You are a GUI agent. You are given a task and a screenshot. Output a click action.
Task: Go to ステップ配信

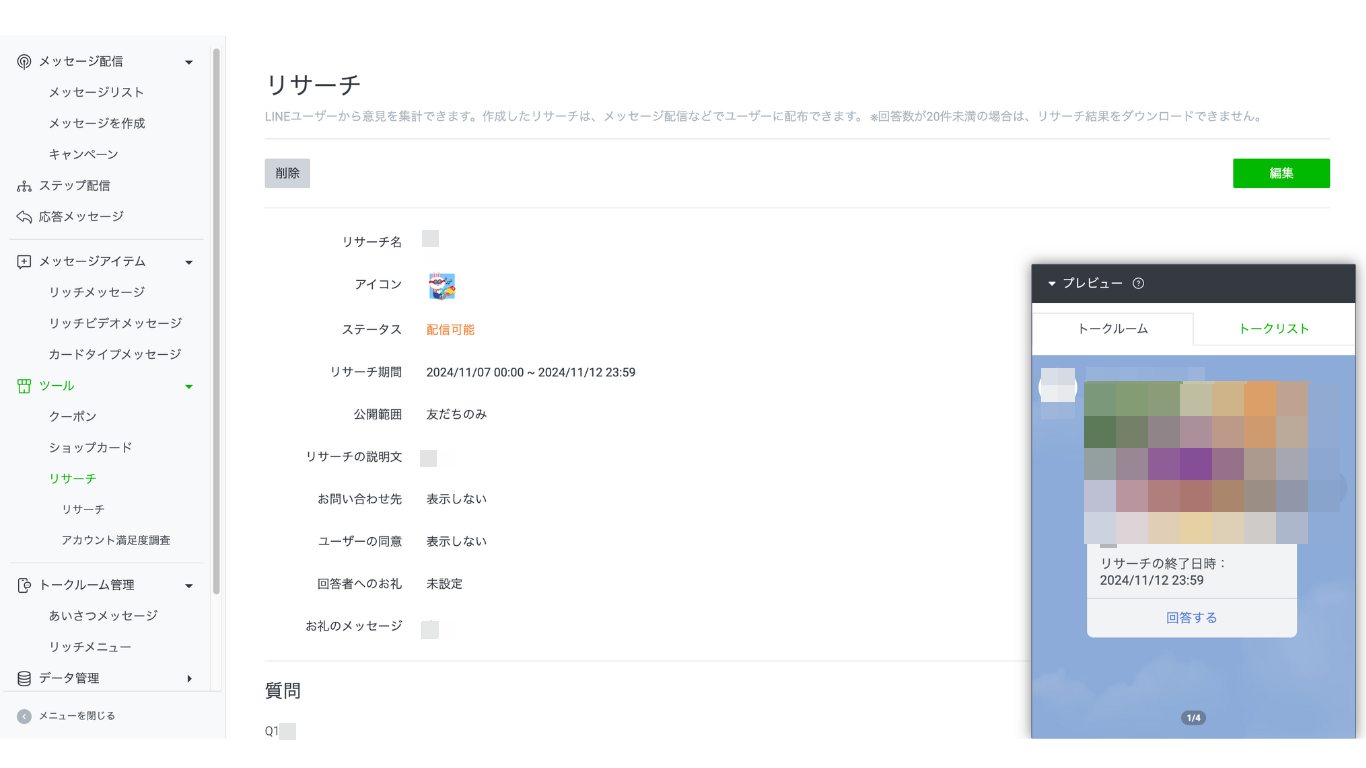[x=75, y=186]
